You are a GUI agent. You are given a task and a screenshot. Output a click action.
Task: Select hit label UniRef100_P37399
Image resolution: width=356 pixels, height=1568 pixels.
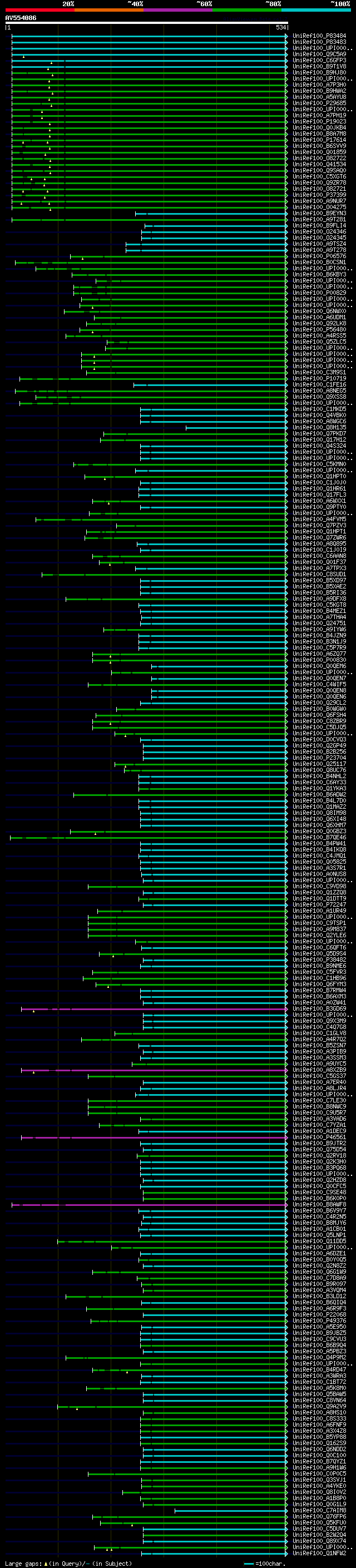click(x=319, y=195)
